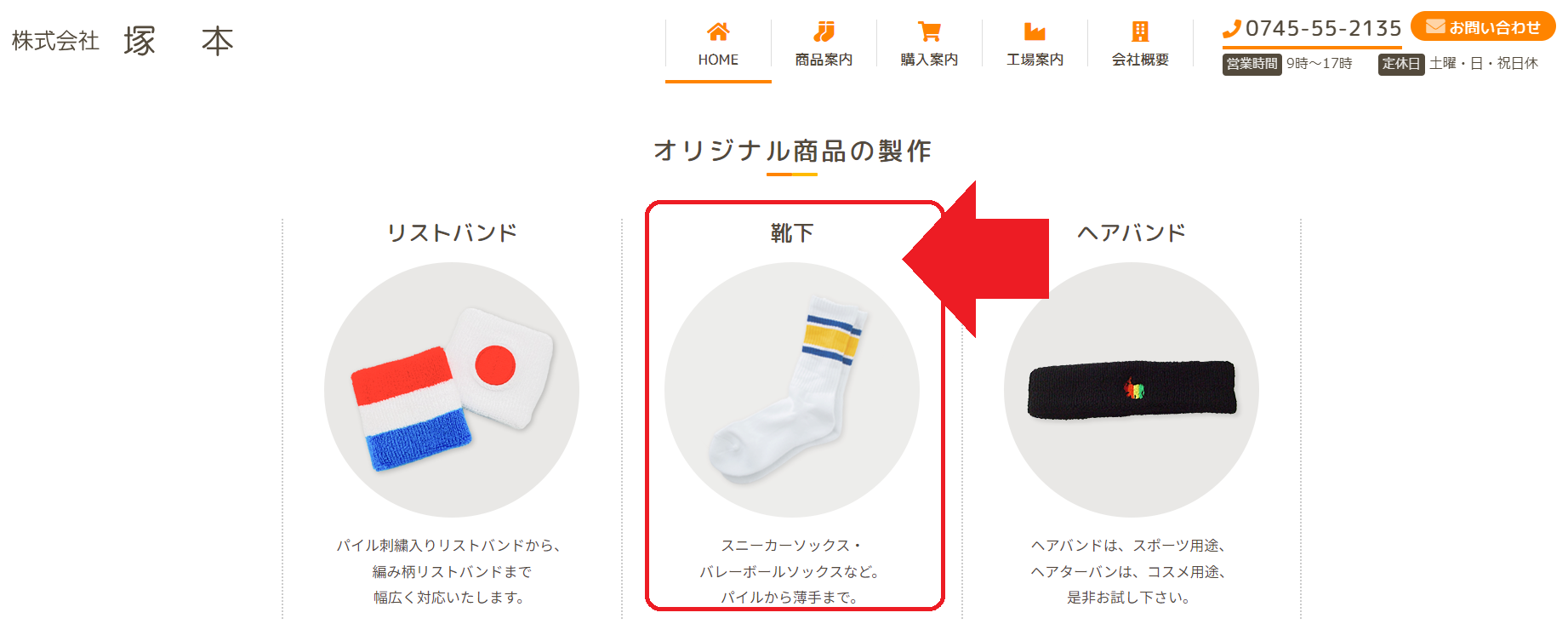Click the factory icon above 工場案内
This screenshot has height=624, width=1568.
click(x=1035, y=32)
